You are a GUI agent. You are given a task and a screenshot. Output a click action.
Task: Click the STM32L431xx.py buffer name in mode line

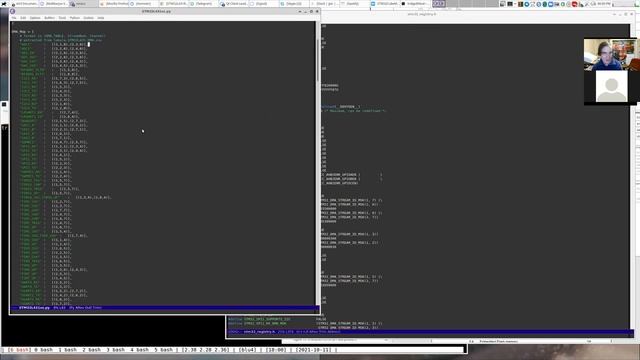coord(34,308)
